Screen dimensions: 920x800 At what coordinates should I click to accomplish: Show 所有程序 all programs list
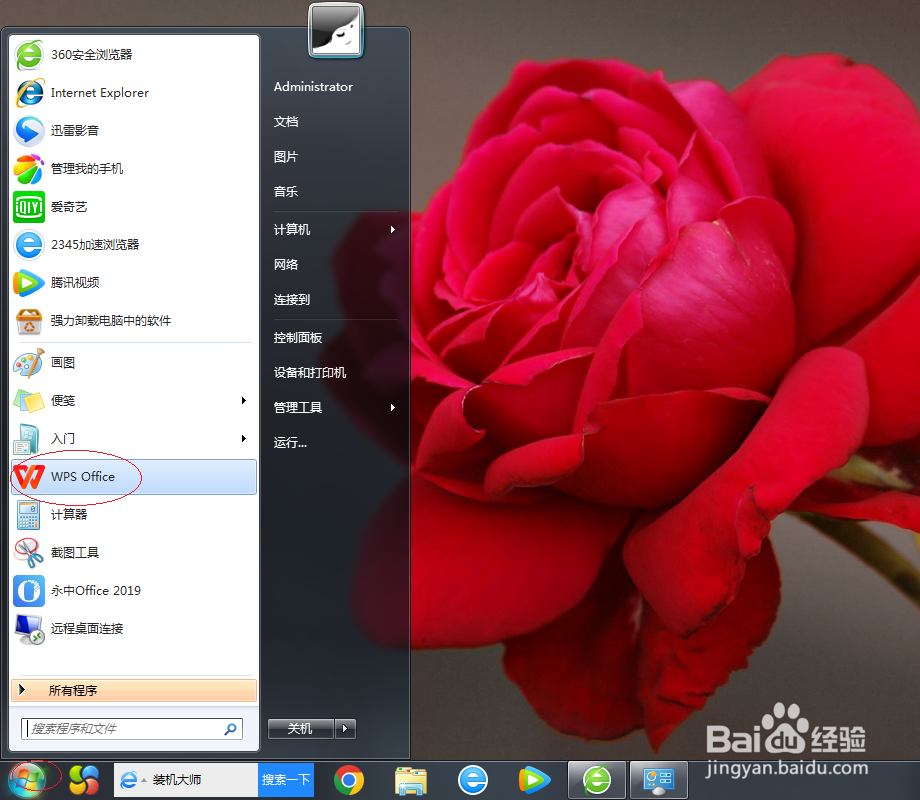134,690
